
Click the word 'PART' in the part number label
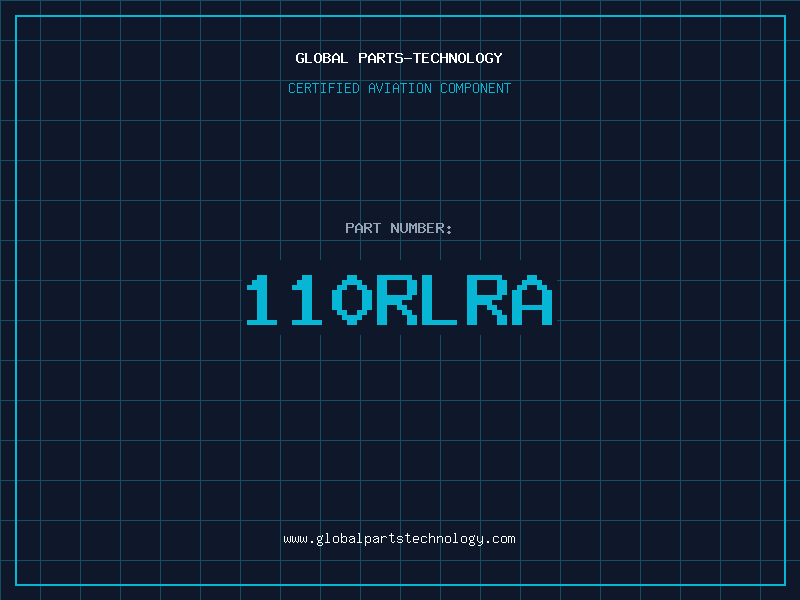[363, 228]
